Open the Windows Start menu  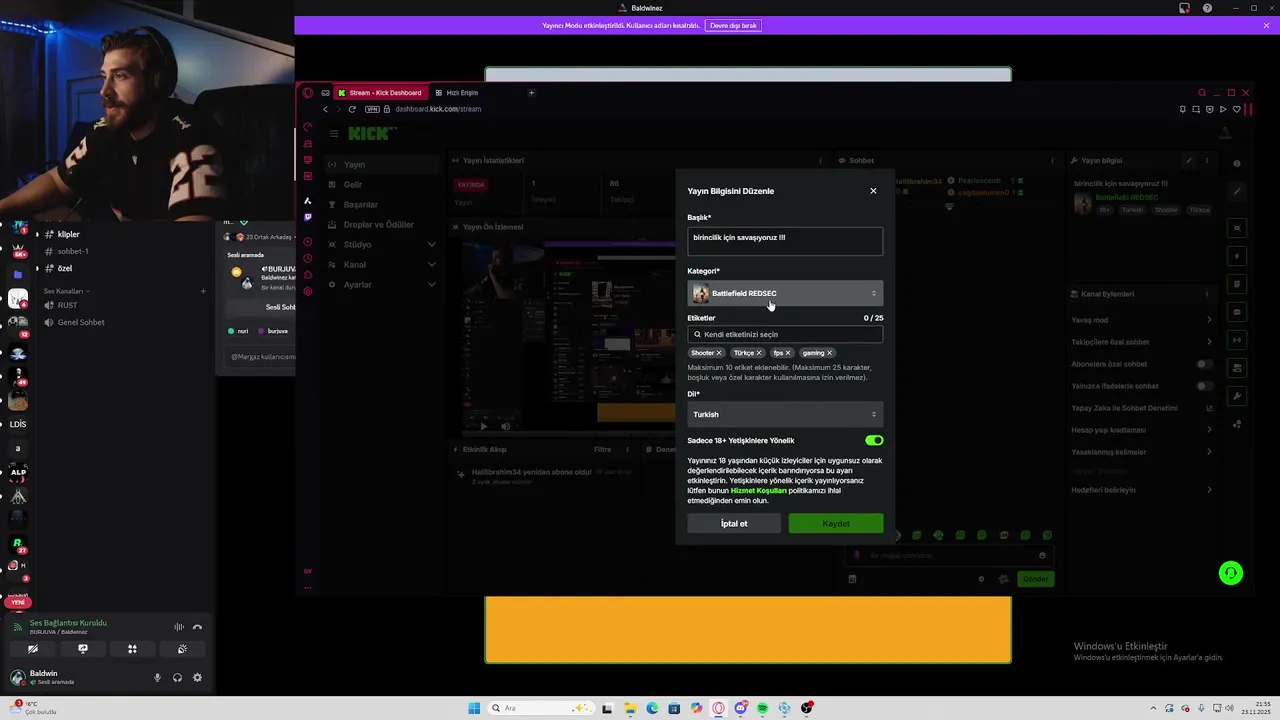[474, 708]
